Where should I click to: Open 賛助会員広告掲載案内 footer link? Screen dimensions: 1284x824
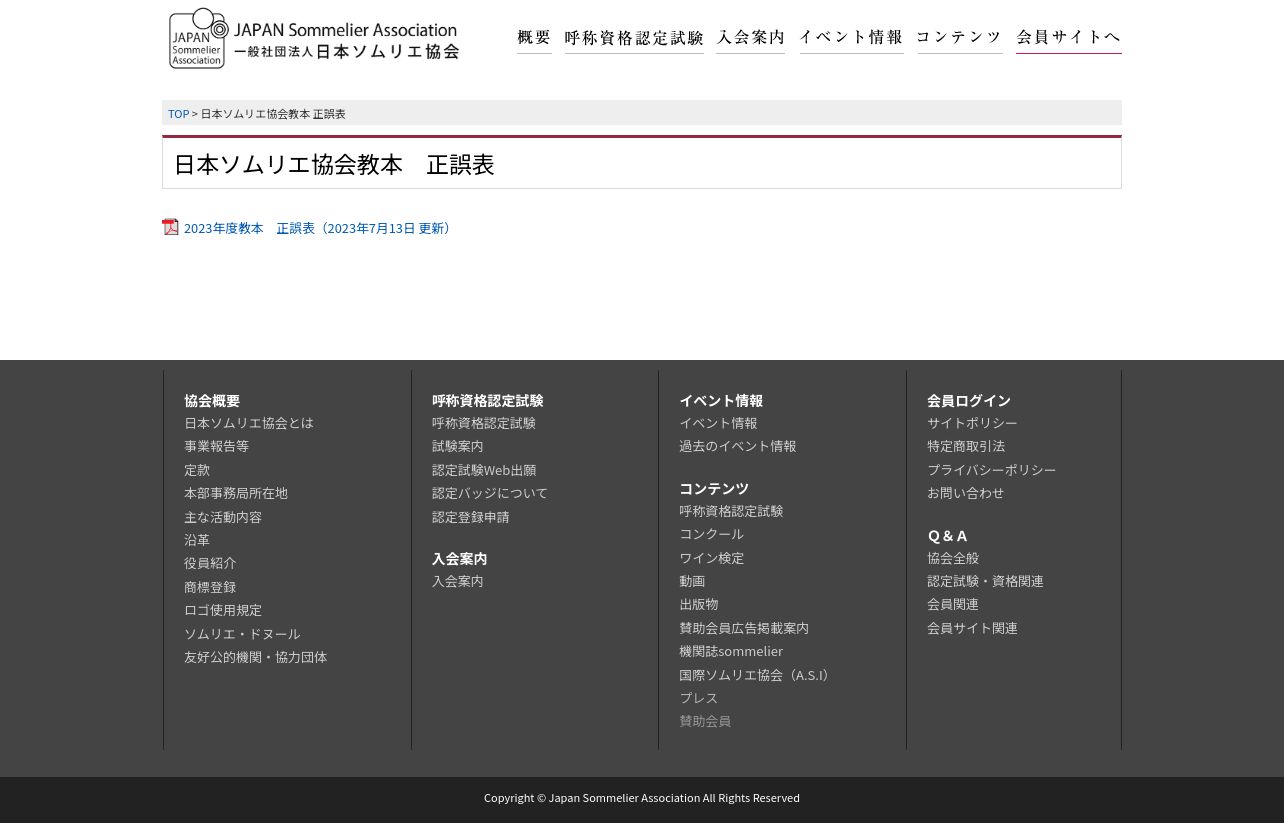coord(744,628)
